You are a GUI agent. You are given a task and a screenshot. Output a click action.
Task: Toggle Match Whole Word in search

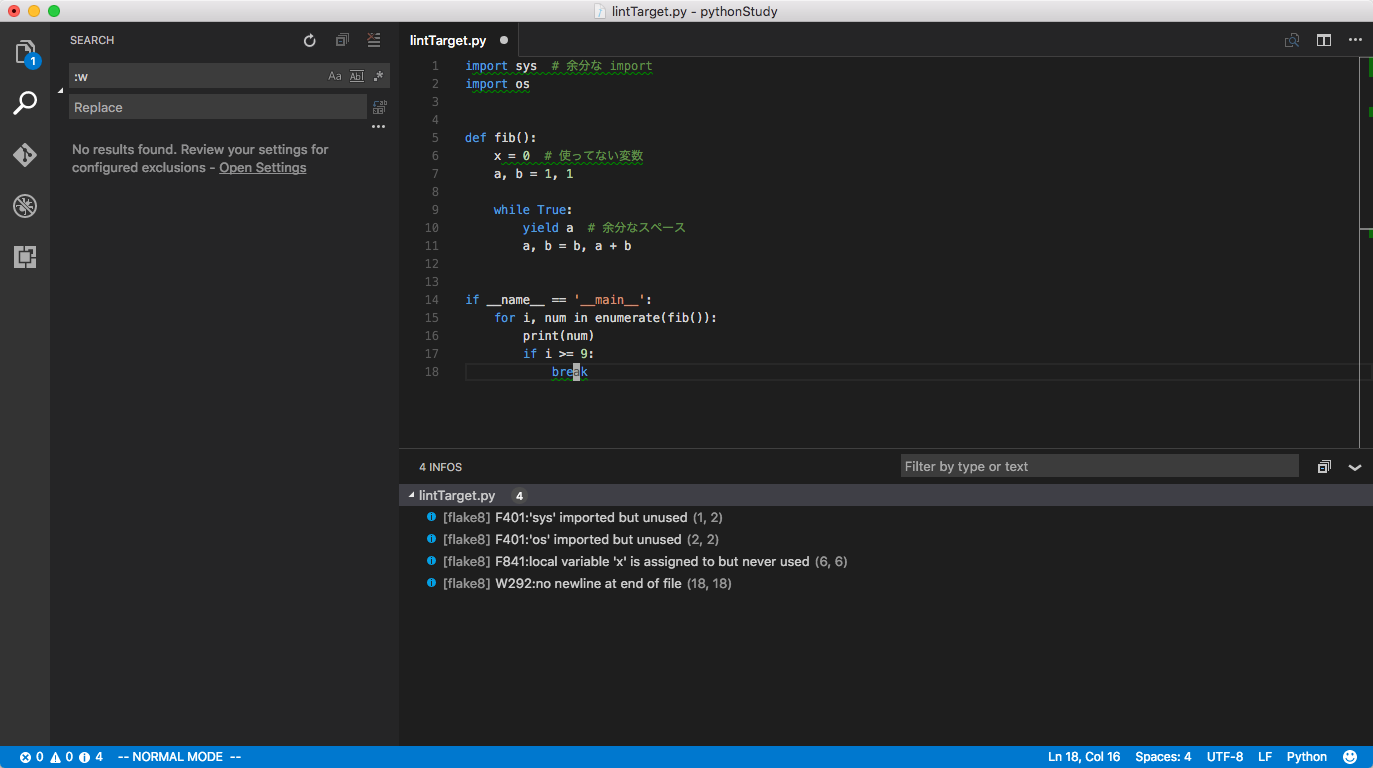tap(356, 75)
